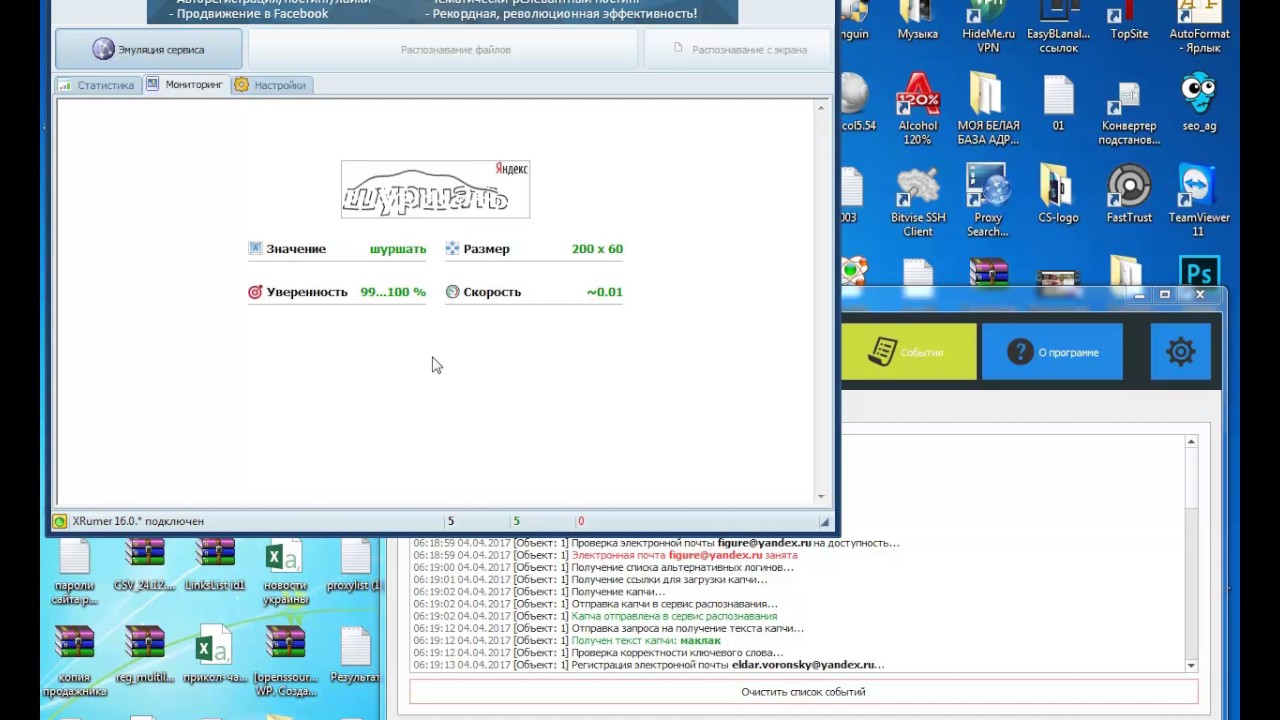Screen dimensions: 1280x720
Task: Select the Результат text file
Action: [355, 654]
